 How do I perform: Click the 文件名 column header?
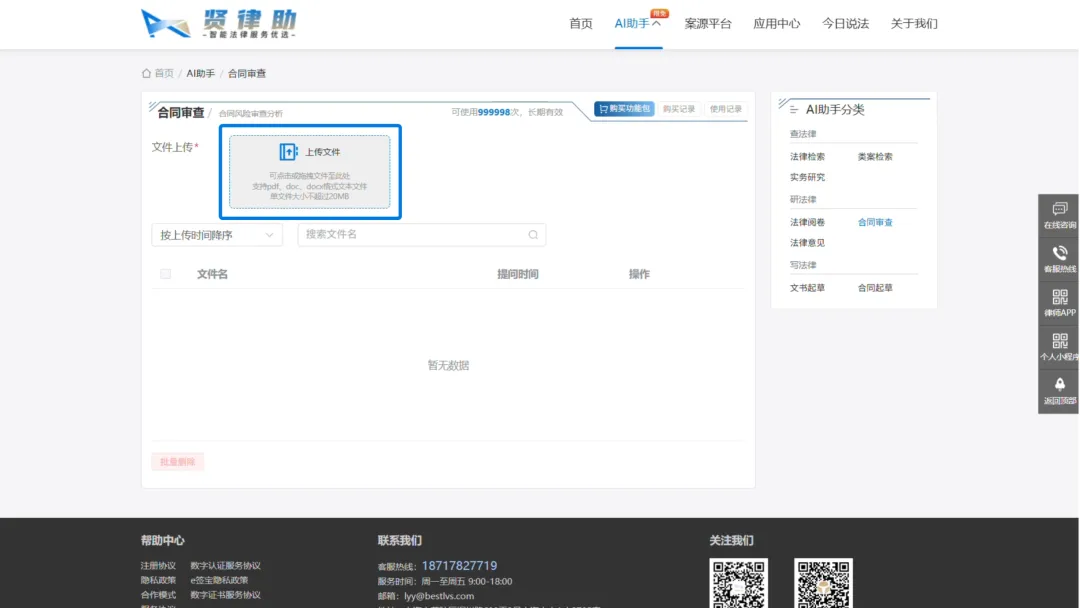212,274
